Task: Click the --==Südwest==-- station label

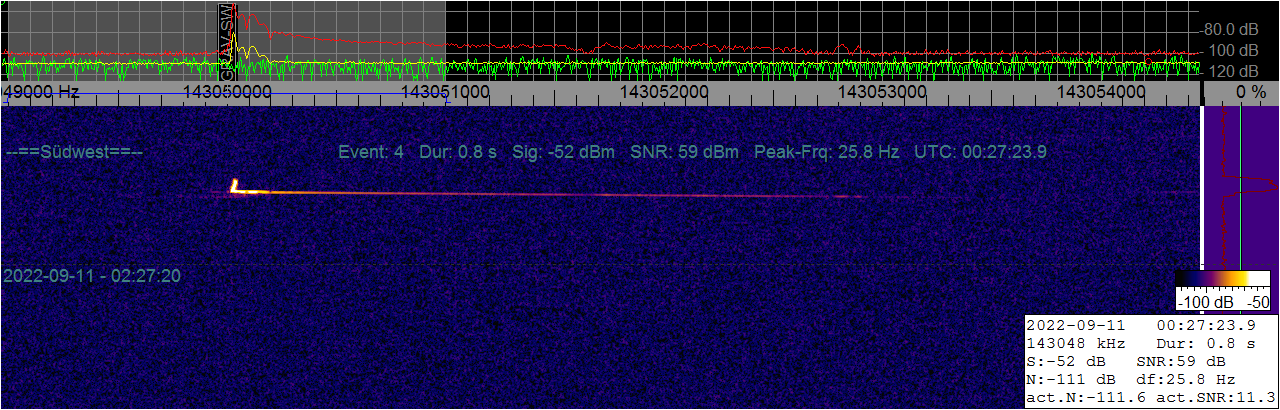Action: tap(74, 152)
